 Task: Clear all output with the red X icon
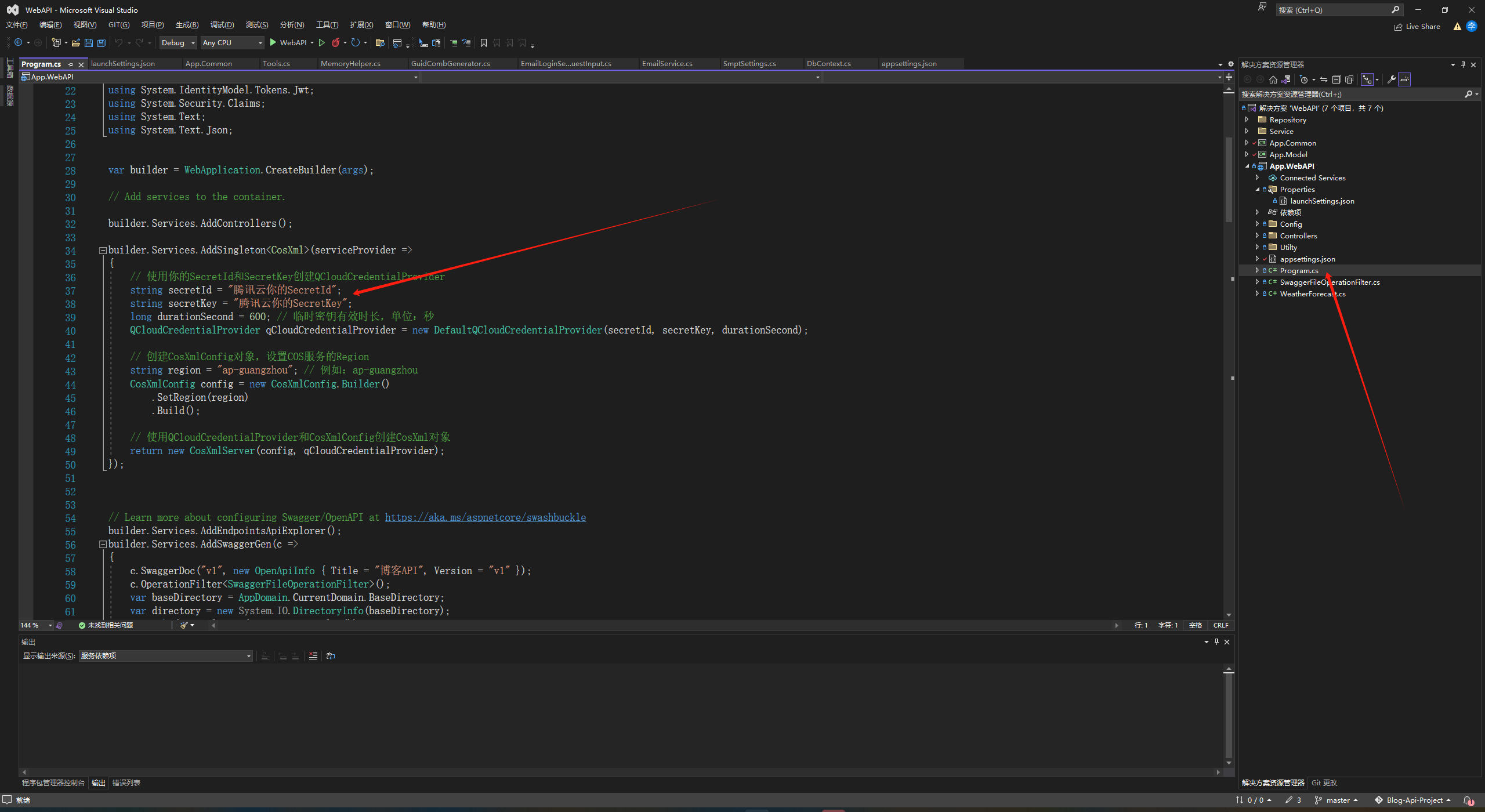tap(313, 655)
